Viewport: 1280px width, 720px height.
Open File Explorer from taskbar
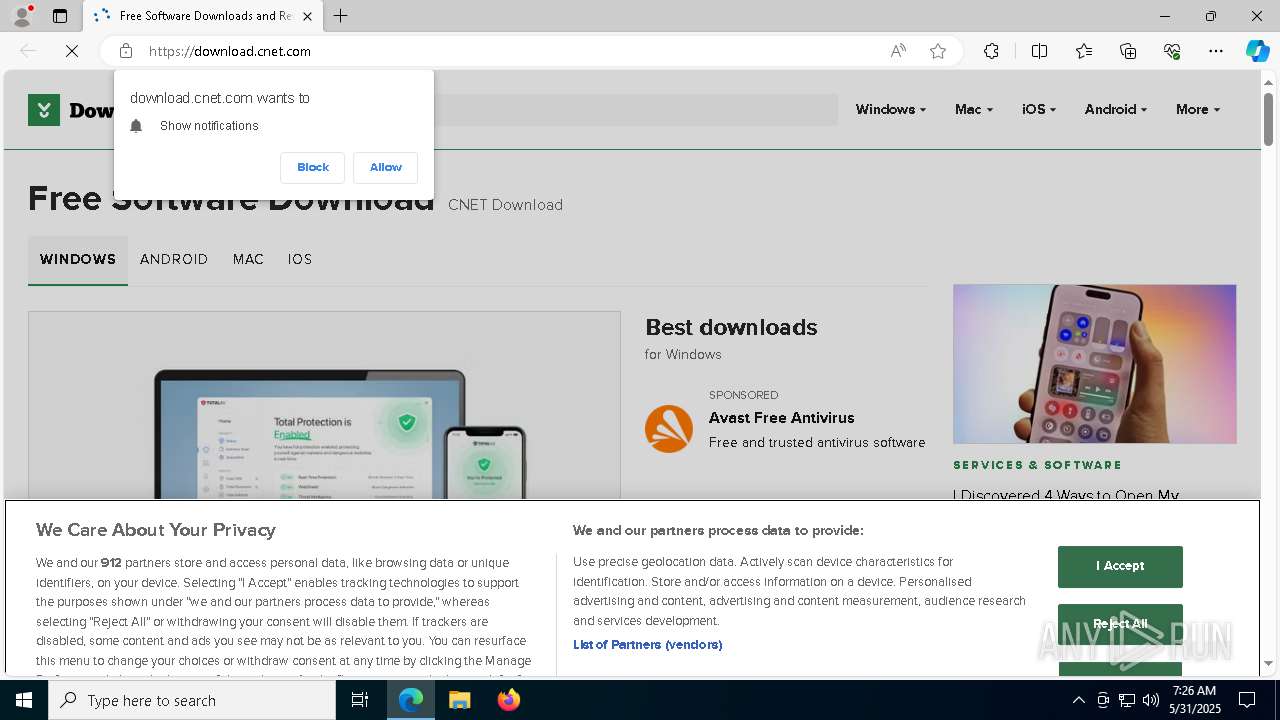[459, 700]
